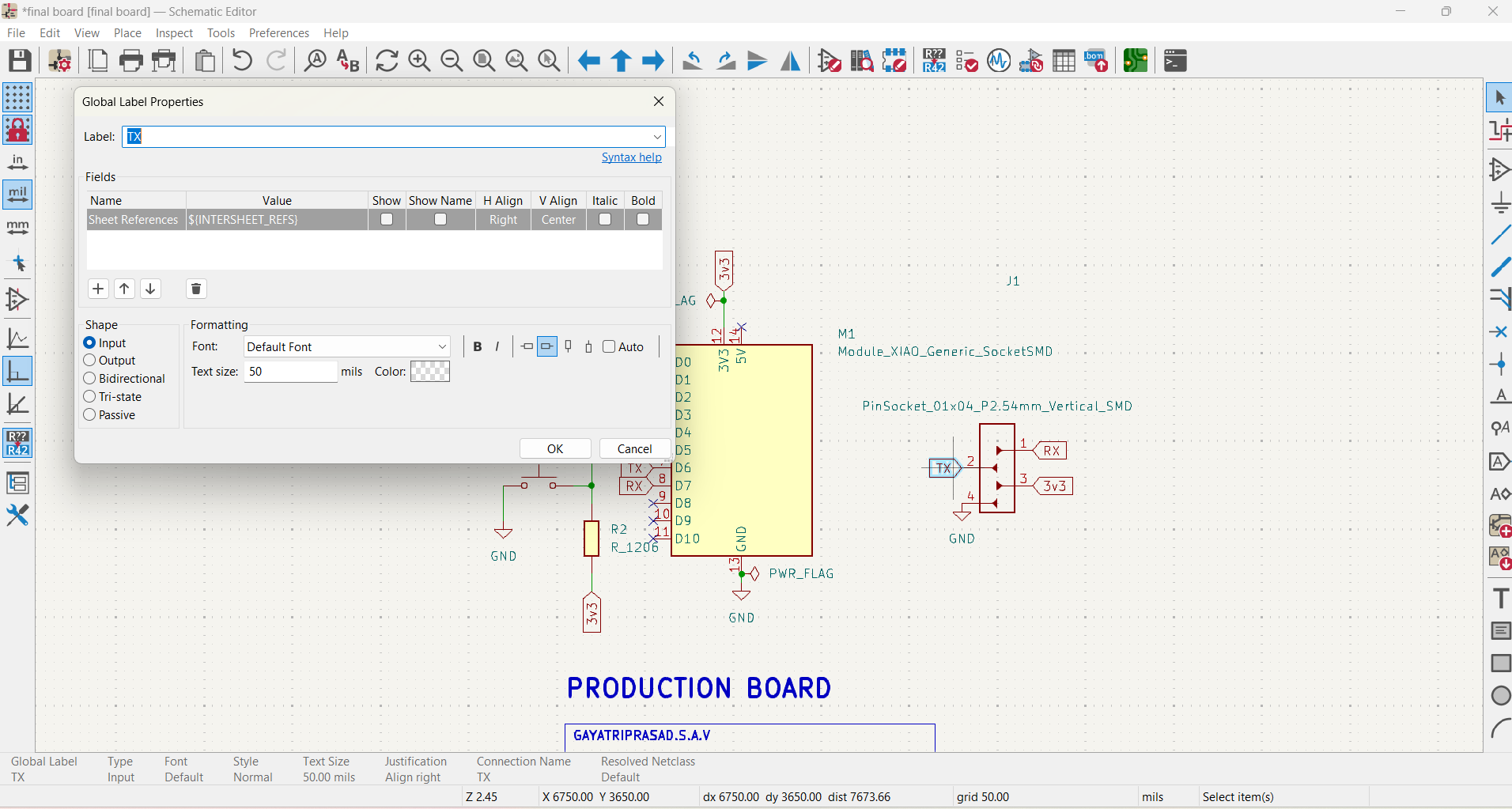The image size is (1512, 809).
Task: Open the Inspect menu
Action: [x=174, y=33]
